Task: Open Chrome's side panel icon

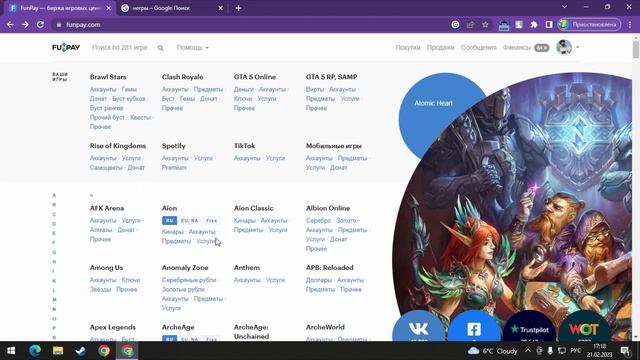Action: point(549,25)
